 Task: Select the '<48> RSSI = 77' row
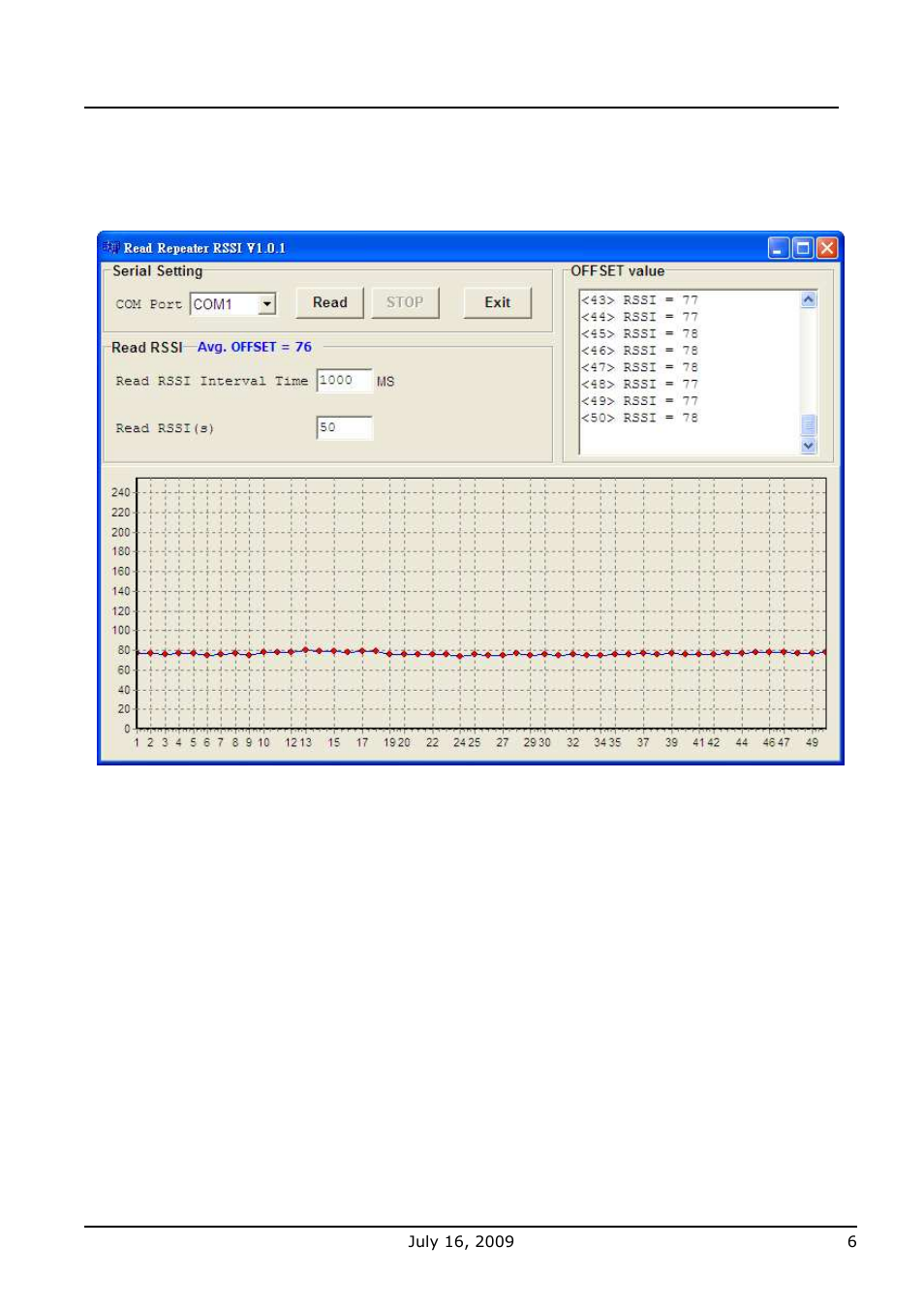click(639, 385)
